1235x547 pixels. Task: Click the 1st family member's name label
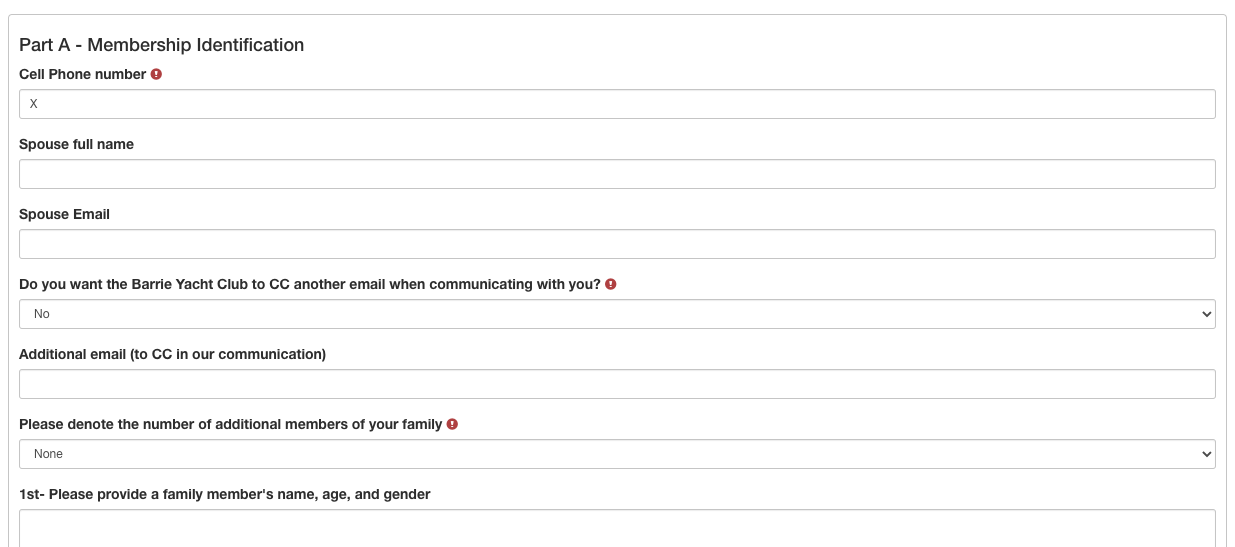[x=224, y=494]
